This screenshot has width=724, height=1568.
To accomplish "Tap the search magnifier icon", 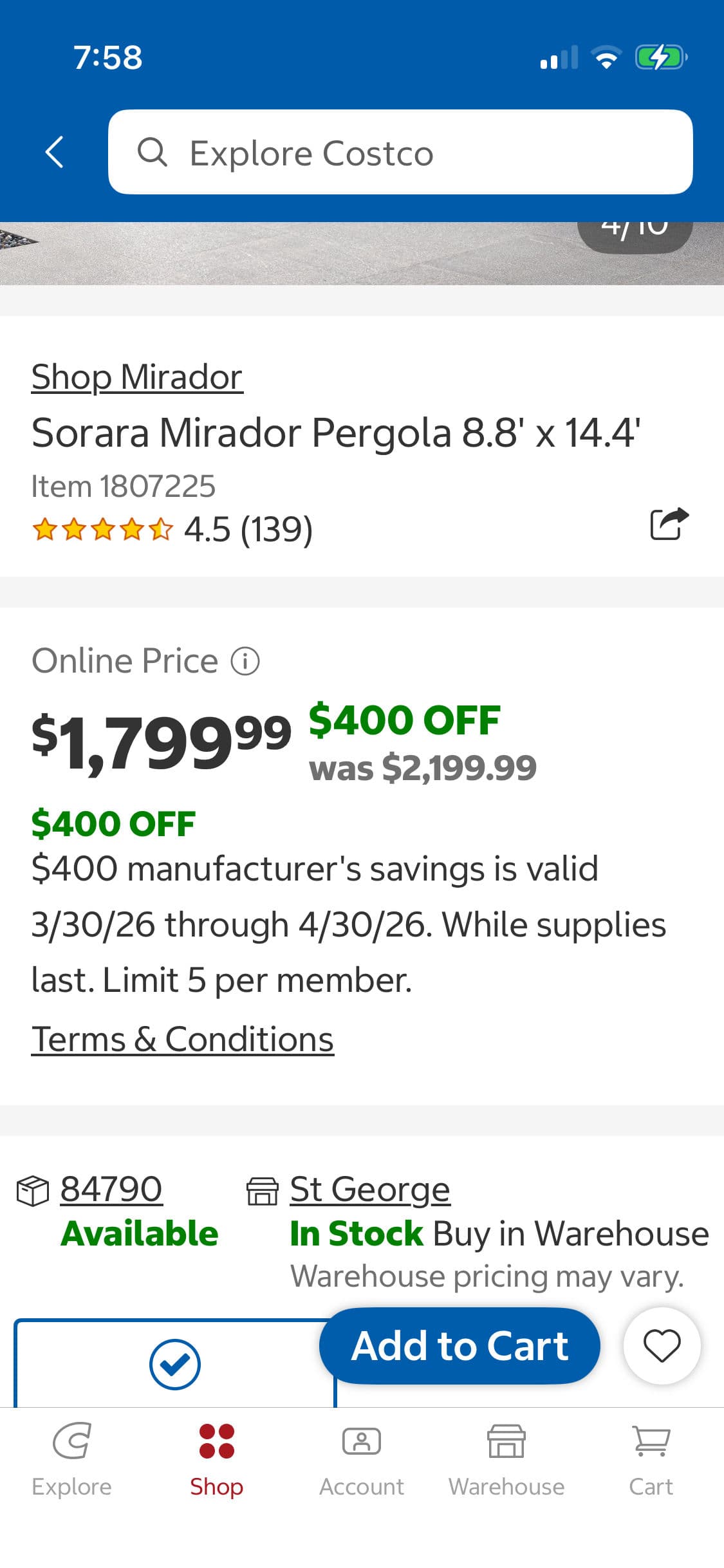I will click(x=153, y=153).
